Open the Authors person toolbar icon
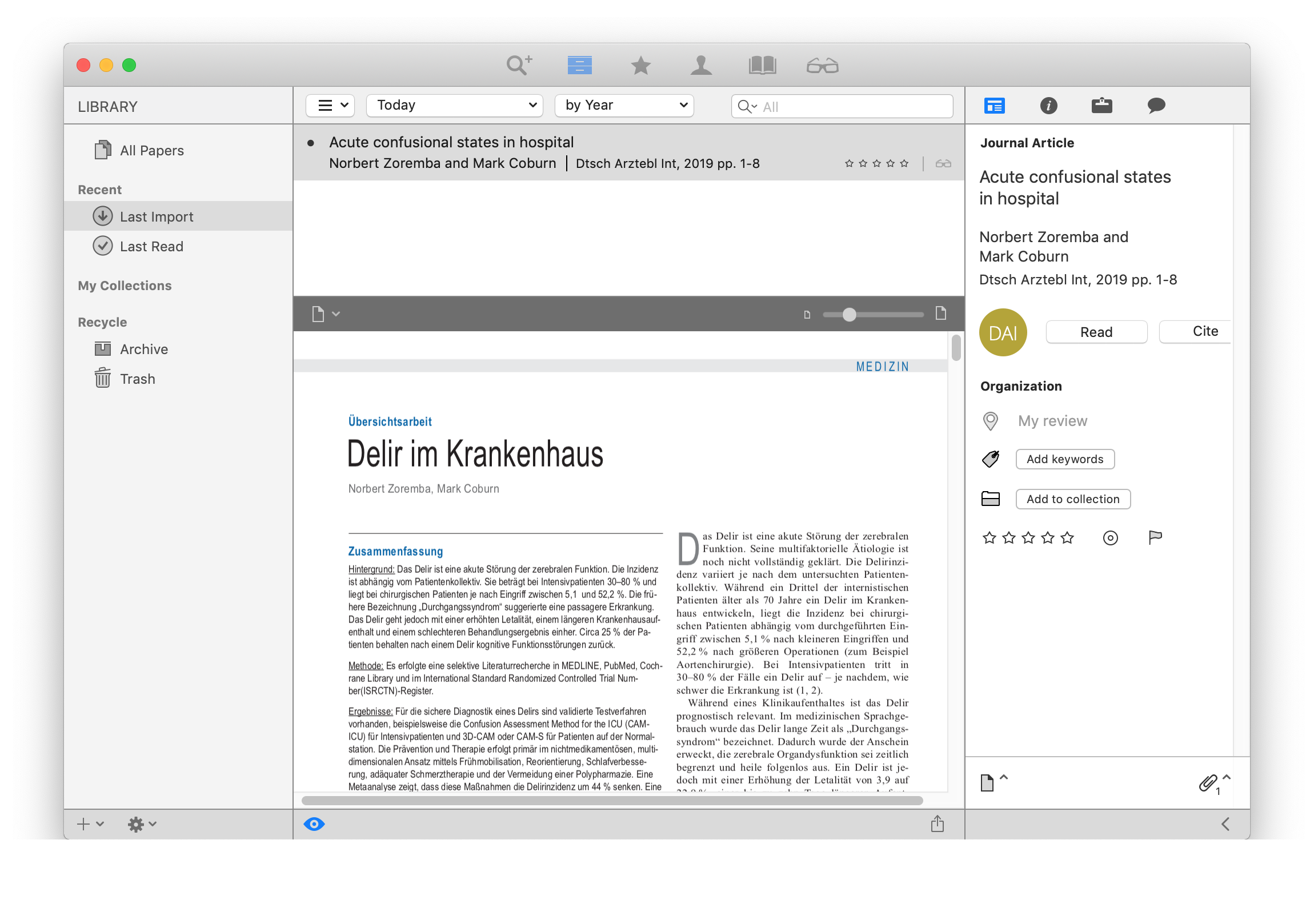This screenshot has width=1314, height=924. pyautogui.click(x=700, y=65)
